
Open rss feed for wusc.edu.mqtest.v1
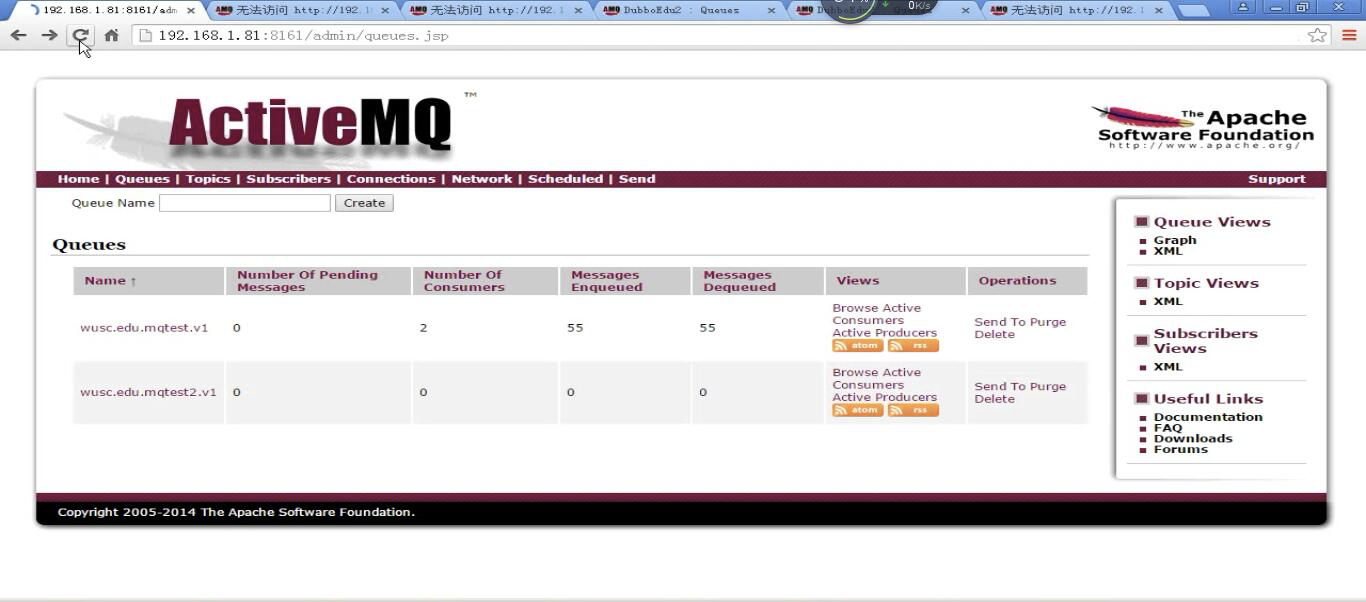913,346
